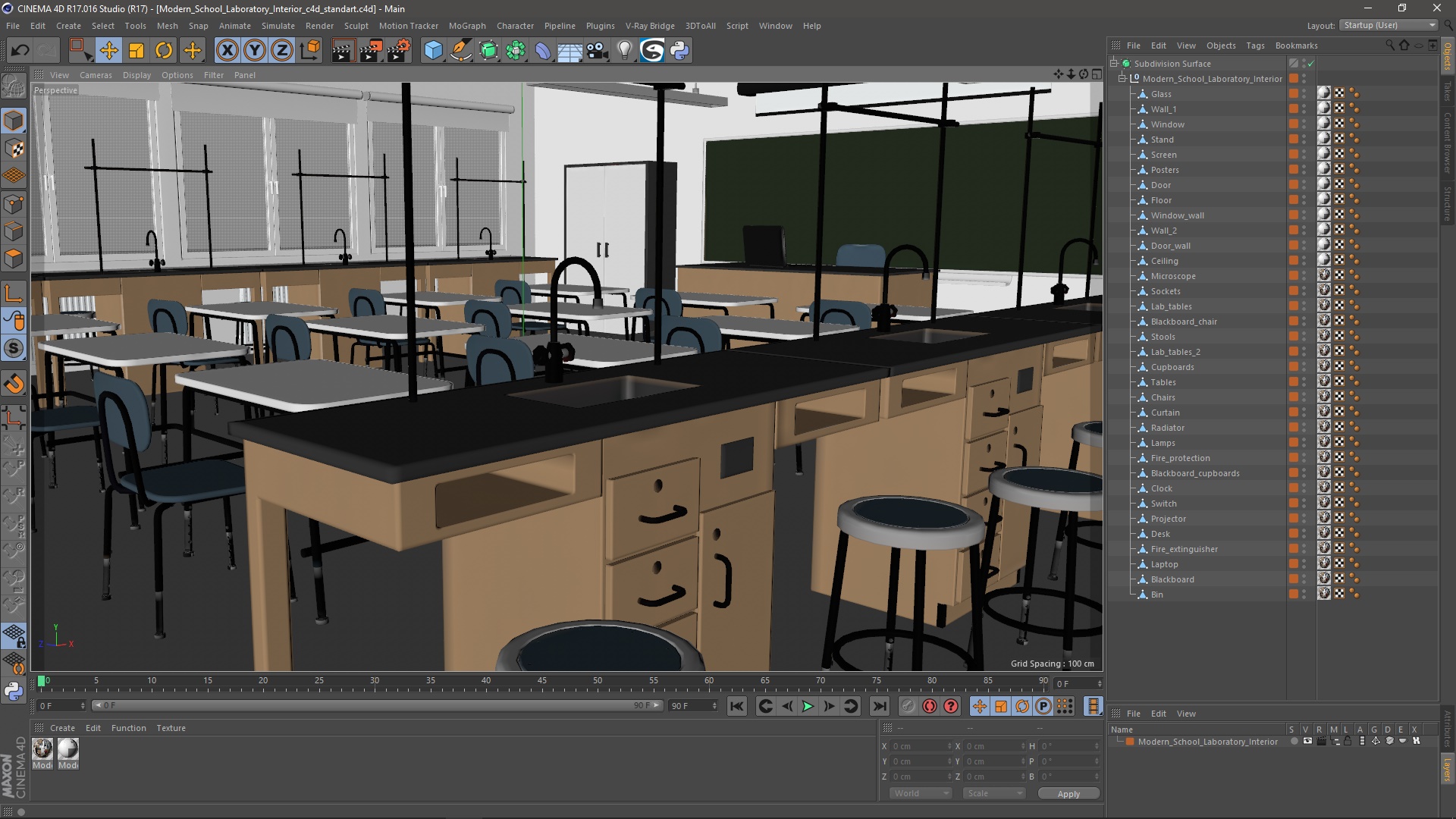Click the layer color square of Curtain
The width and height of the screenshot is (1456, 819).
point(1294,413)
